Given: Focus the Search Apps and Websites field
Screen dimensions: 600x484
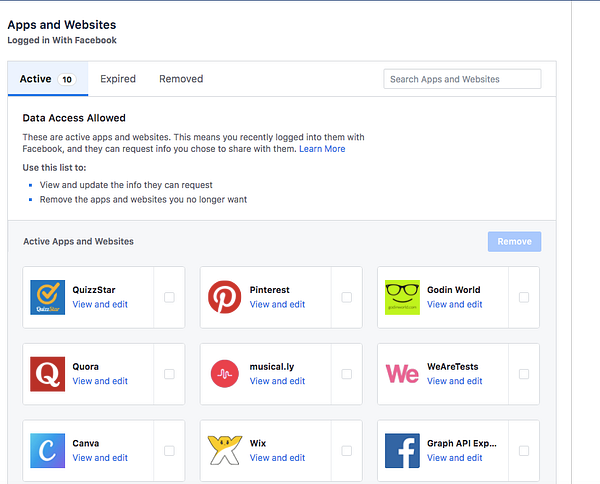Looking at the screenshot, I should pos(462,79).
